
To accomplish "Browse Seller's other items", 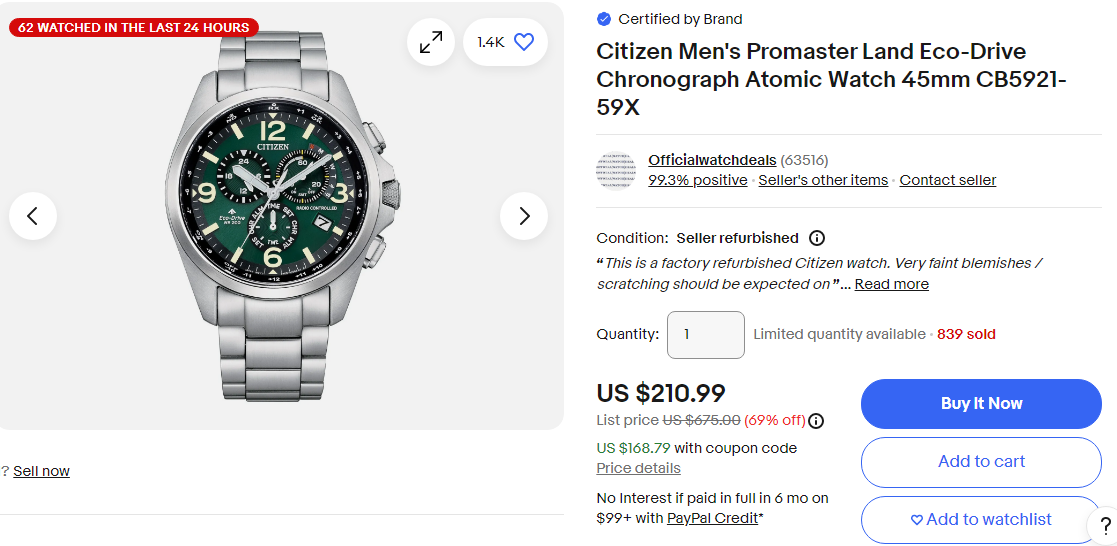I will (x=823, y=180).
